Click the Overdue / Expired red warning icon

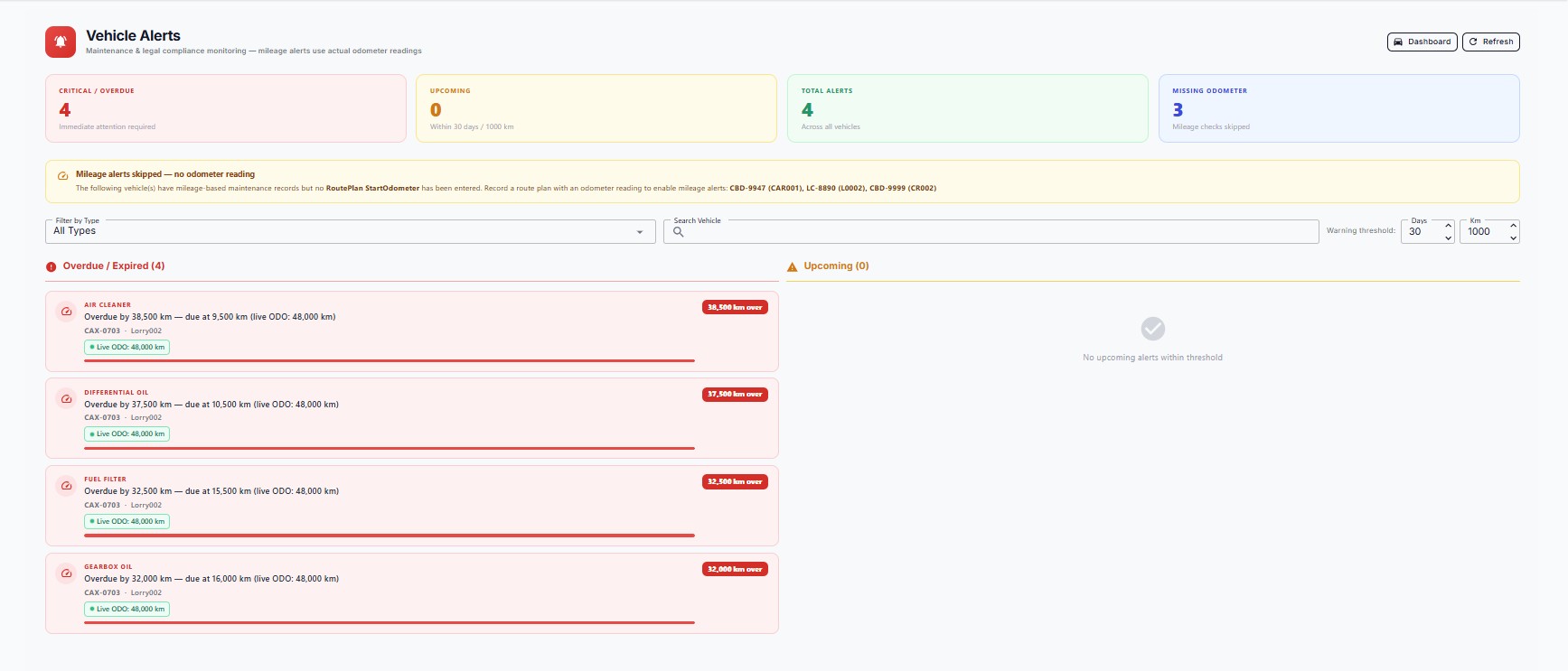pyautogui.click(x=52, y=266)
